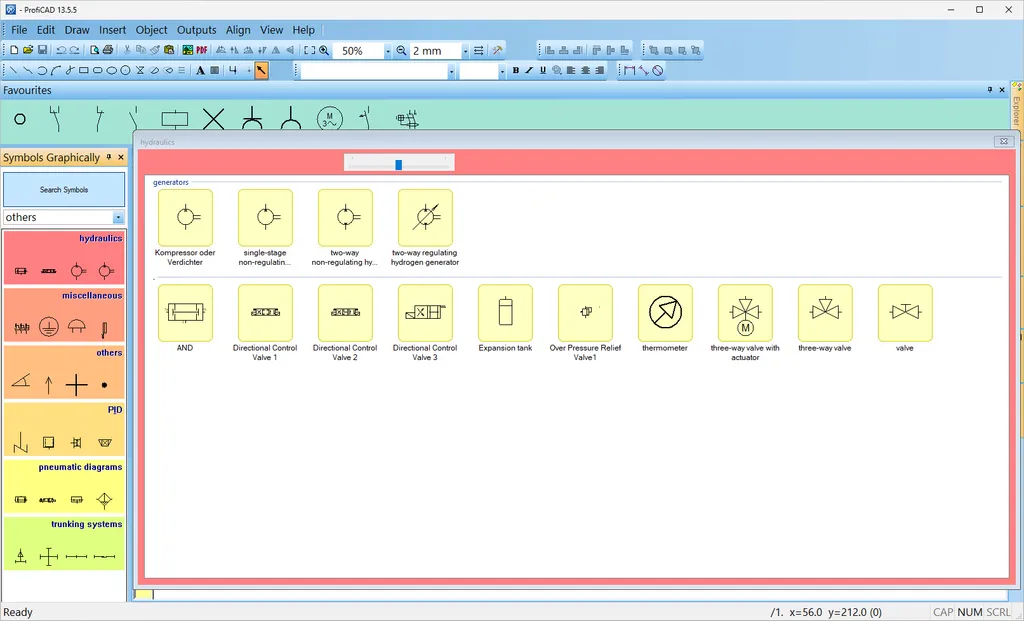This screenshot has height=621, width=1024.
Task: Apply italic text formatting
Action: (529, 71)
